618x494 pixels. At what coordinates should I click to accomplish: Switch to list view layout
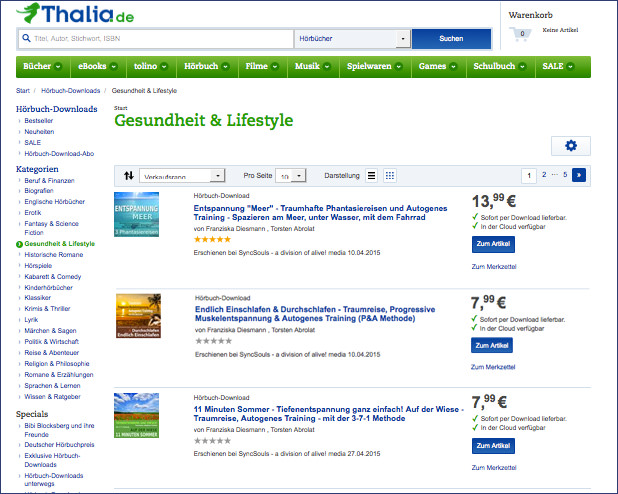click(x=371, y=175)
